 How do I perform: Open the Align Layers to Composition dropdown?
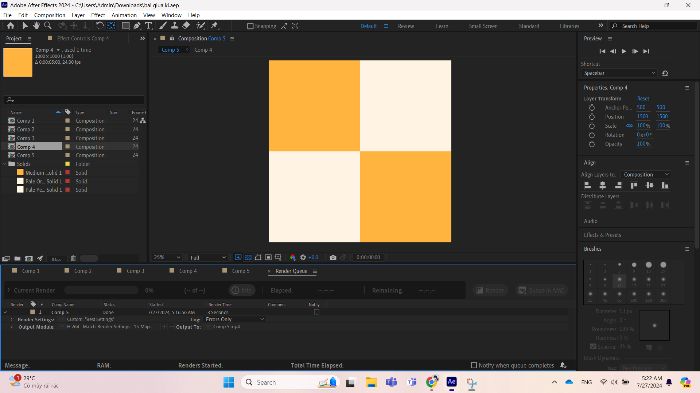pyautogui.click(x=646, y=174)
